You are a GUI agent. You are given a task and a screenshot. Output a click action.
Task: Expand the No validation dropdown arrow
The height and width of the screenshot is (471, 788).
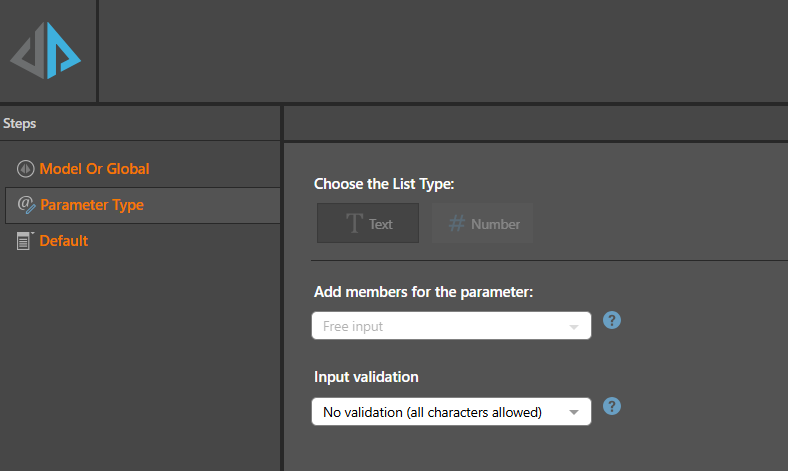pyautogui.click(x=573, y=412)
